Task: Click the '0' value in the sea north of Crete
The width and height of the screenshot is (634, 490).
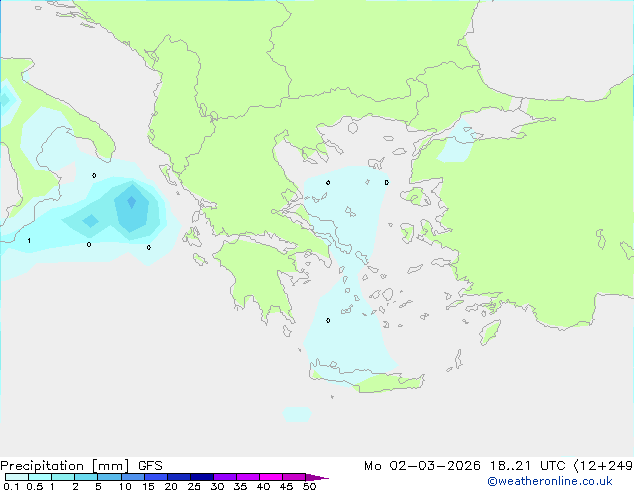Action: tap(328, 321)
